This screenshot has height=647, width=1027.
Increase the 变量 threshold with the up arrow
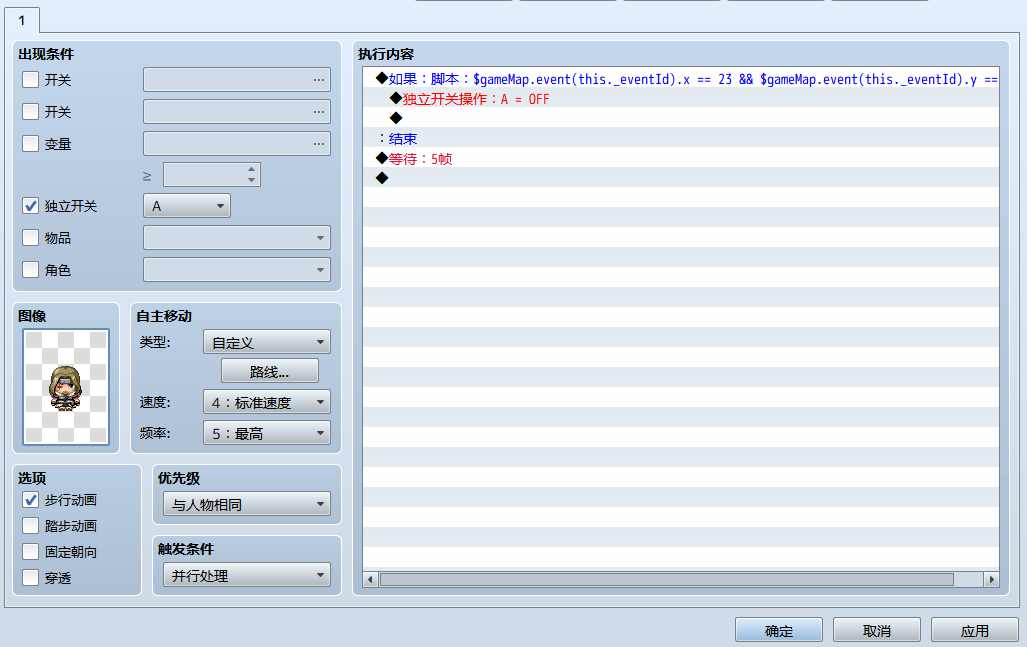click(x=252, y=169)
